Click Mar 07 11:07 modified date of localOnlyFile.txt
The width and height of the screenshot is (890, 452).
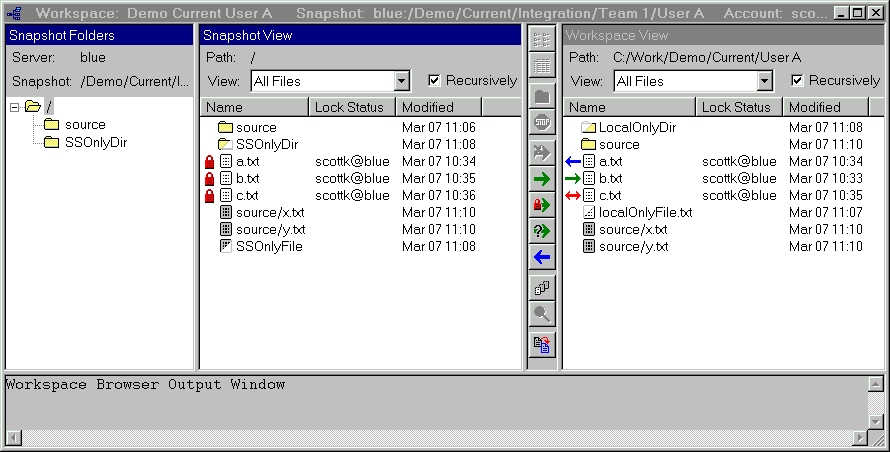pos(825,212)
